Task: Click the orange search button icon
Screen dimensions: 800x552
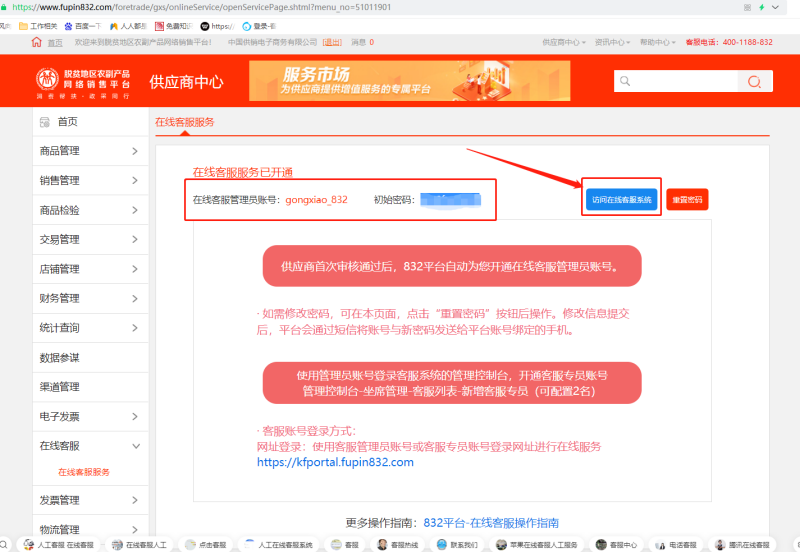Action: 755,82
